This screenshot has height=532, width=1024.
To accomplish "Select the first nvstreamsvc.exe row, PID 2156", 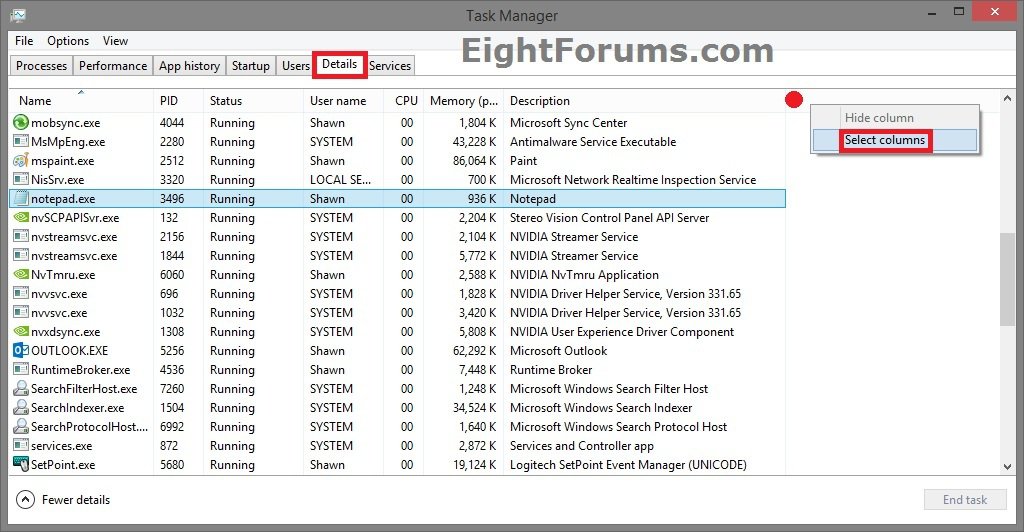I will pyautogui.click(x=397, y=236).
